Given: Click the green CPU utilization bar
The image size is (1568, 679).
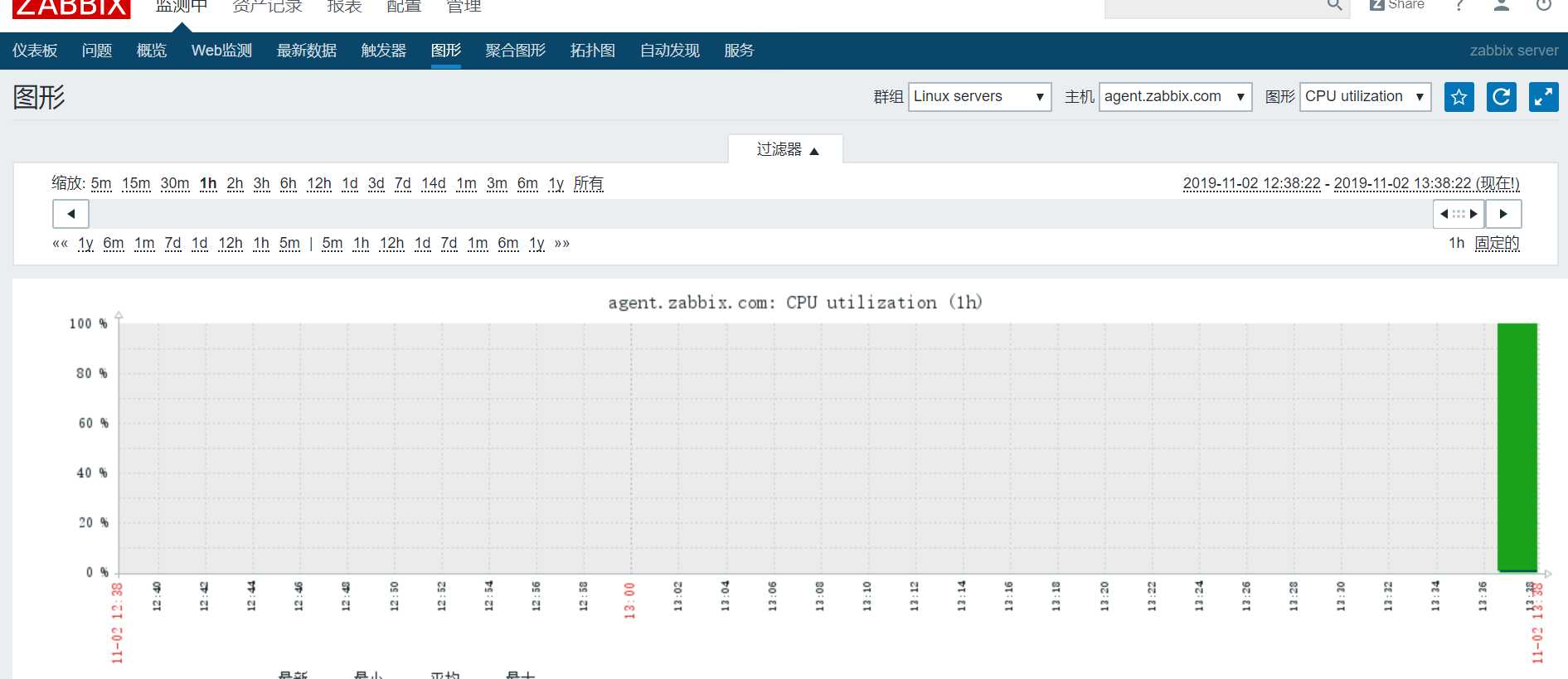Looking at the screenshot, I should tap(1517, 448).
